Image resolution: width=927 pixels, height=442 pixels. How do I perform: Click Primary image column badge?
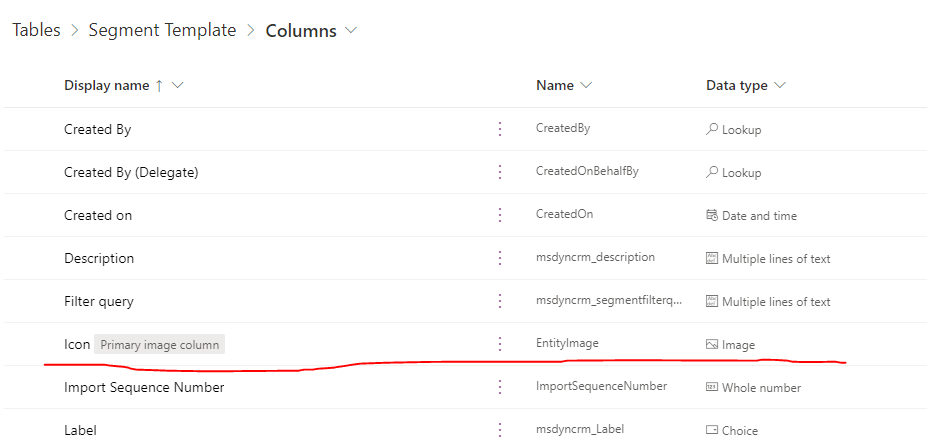160,345
